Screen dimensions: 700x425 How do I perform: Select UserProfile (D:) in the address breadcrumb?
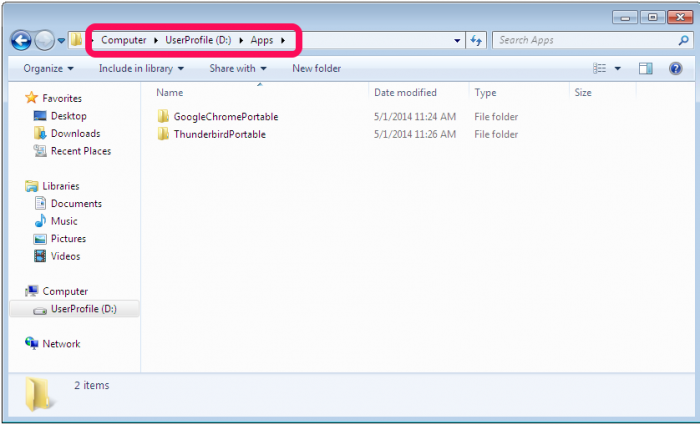(x=198, y=40)
